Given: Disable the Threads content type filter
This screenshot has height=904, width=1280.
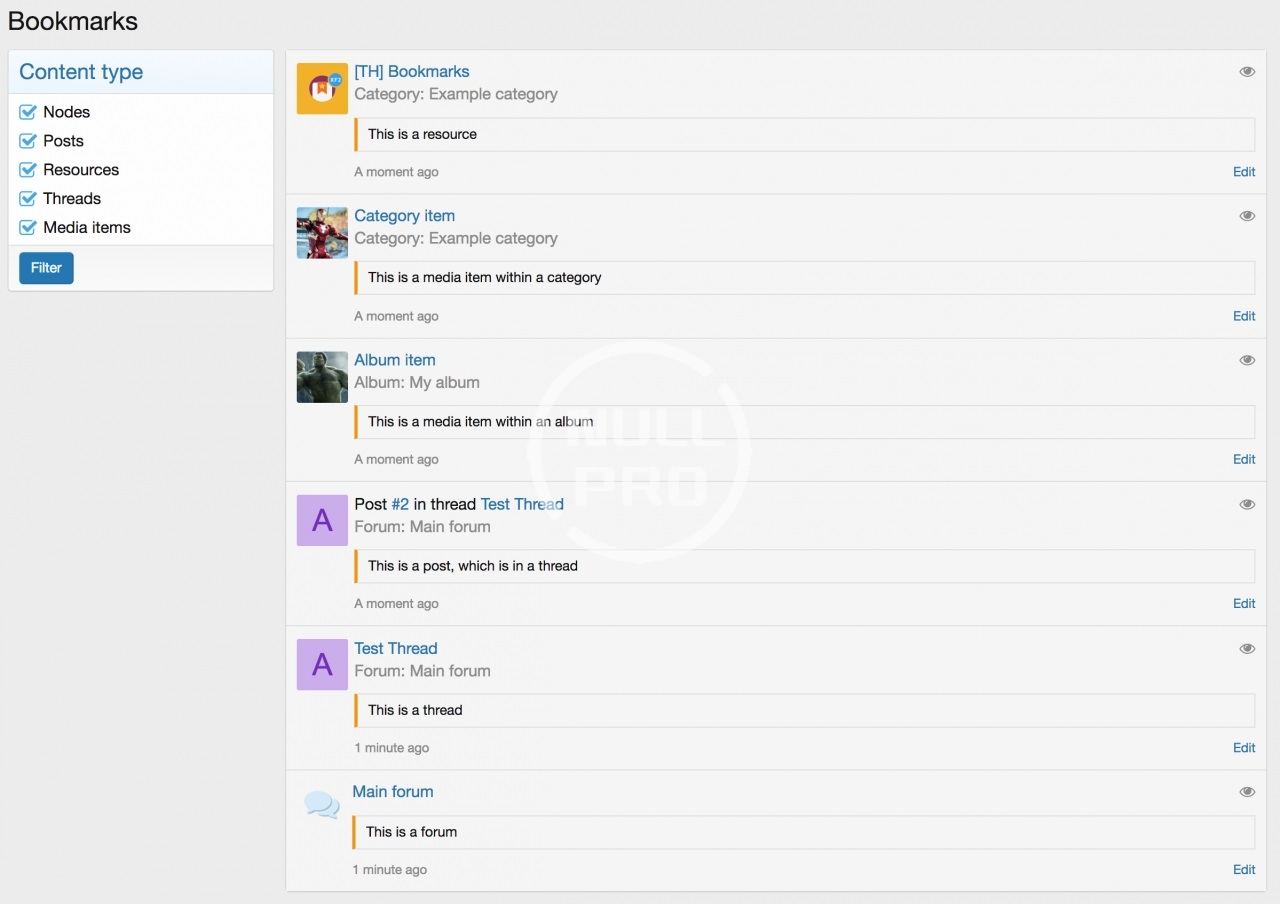Looking at the screenshot, I should pyautogui.click(x=28, y=199).
